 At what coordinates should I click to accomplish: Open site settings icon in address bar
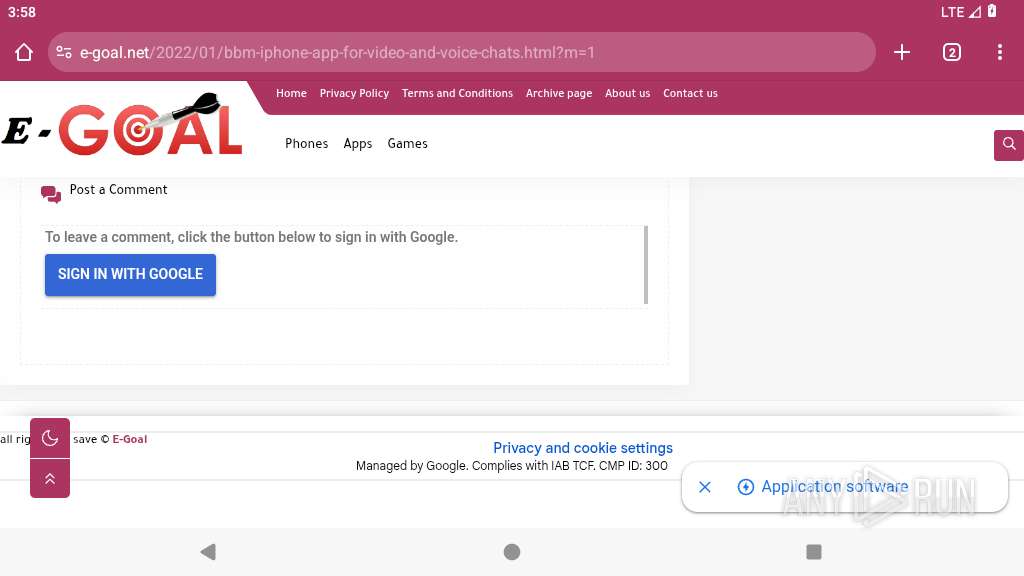(x=64, y=52)
